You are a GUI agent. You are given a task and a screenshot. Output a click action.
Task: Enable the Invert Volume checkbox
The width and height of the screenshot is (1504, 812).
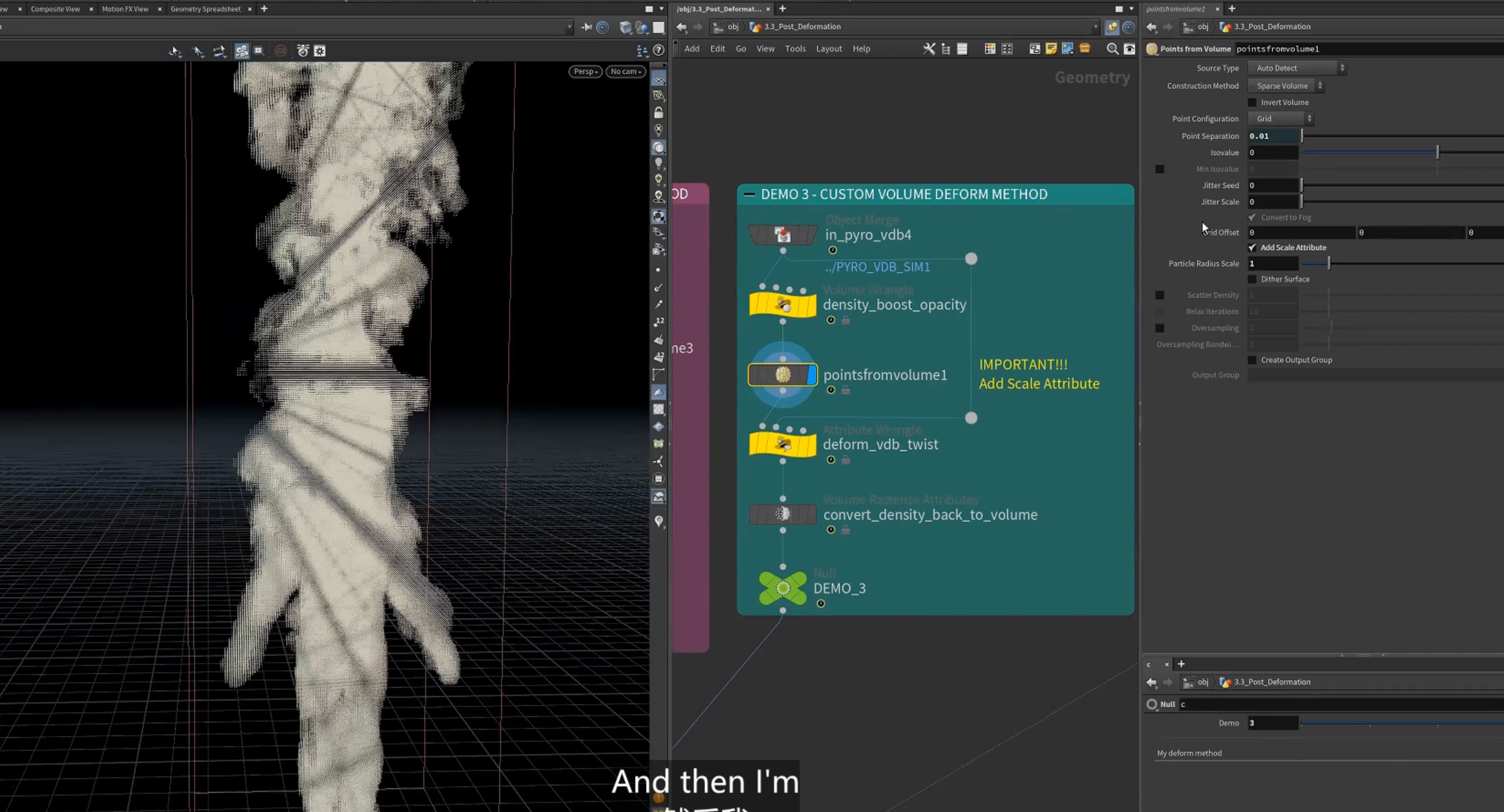pyautogui.click(x=1252, y=102)
